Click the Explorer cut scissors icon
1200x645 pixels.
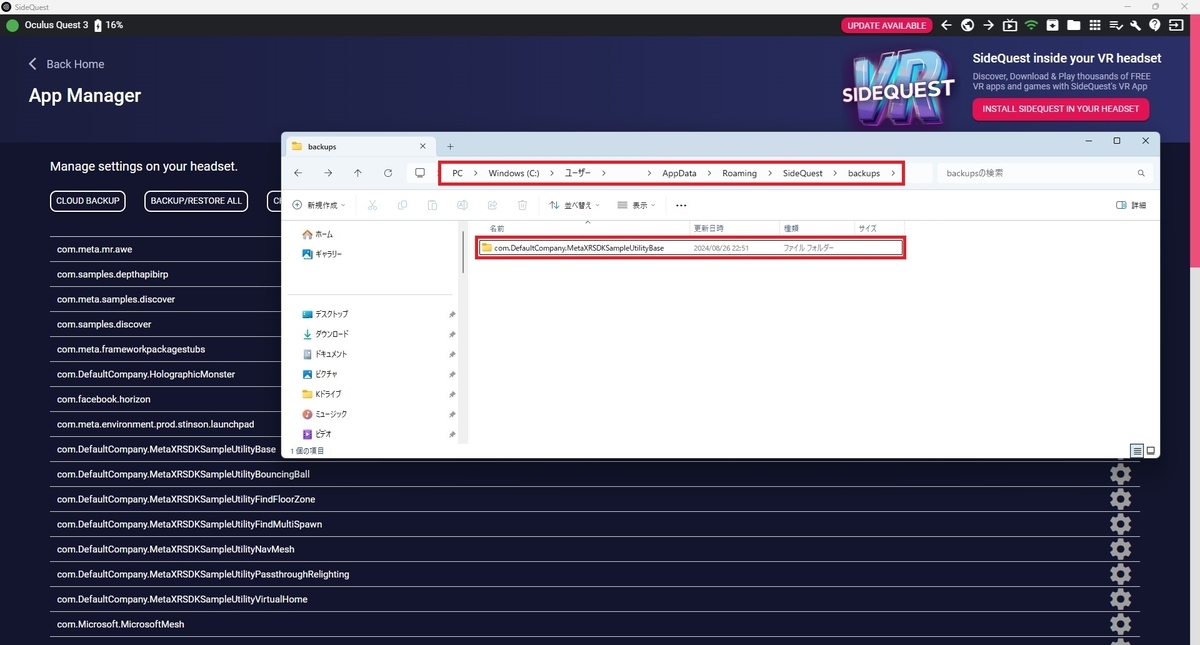coord(372,205)
